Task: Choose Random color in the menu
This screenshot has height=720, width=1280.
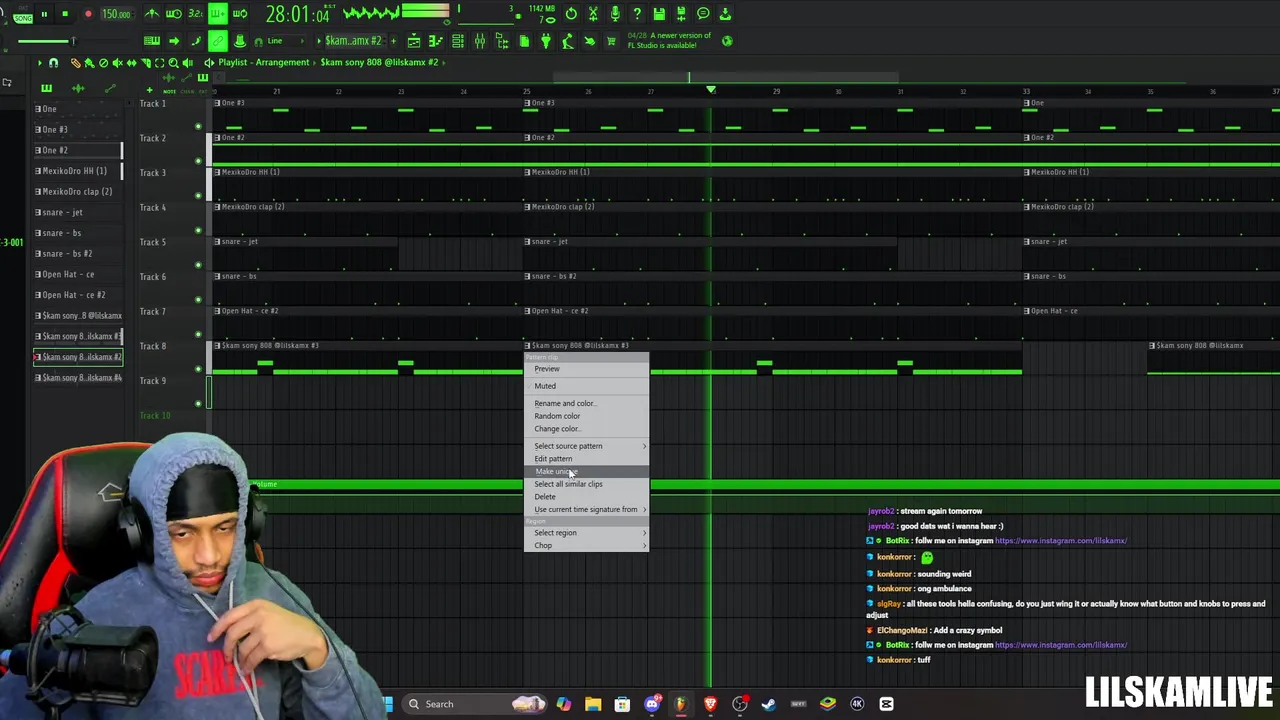Action: tap(587, 416)
